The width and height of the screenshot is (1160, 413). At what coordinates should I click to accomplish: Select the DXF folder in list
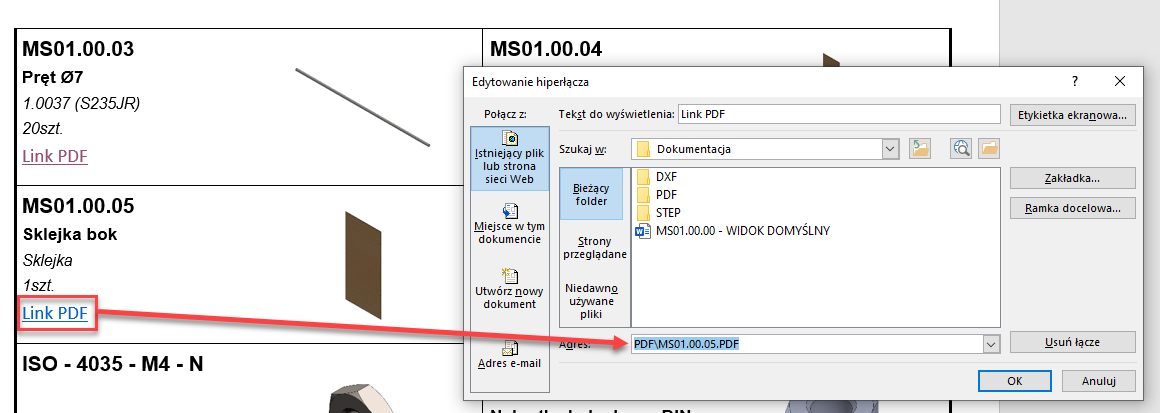click(666, 176)
